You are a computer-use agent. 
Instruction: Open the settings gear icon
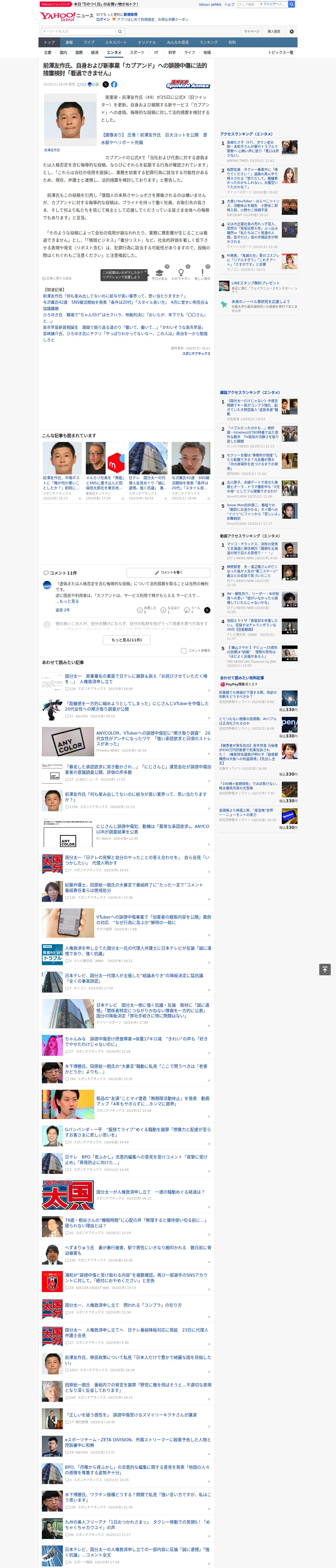click(292, 31)
